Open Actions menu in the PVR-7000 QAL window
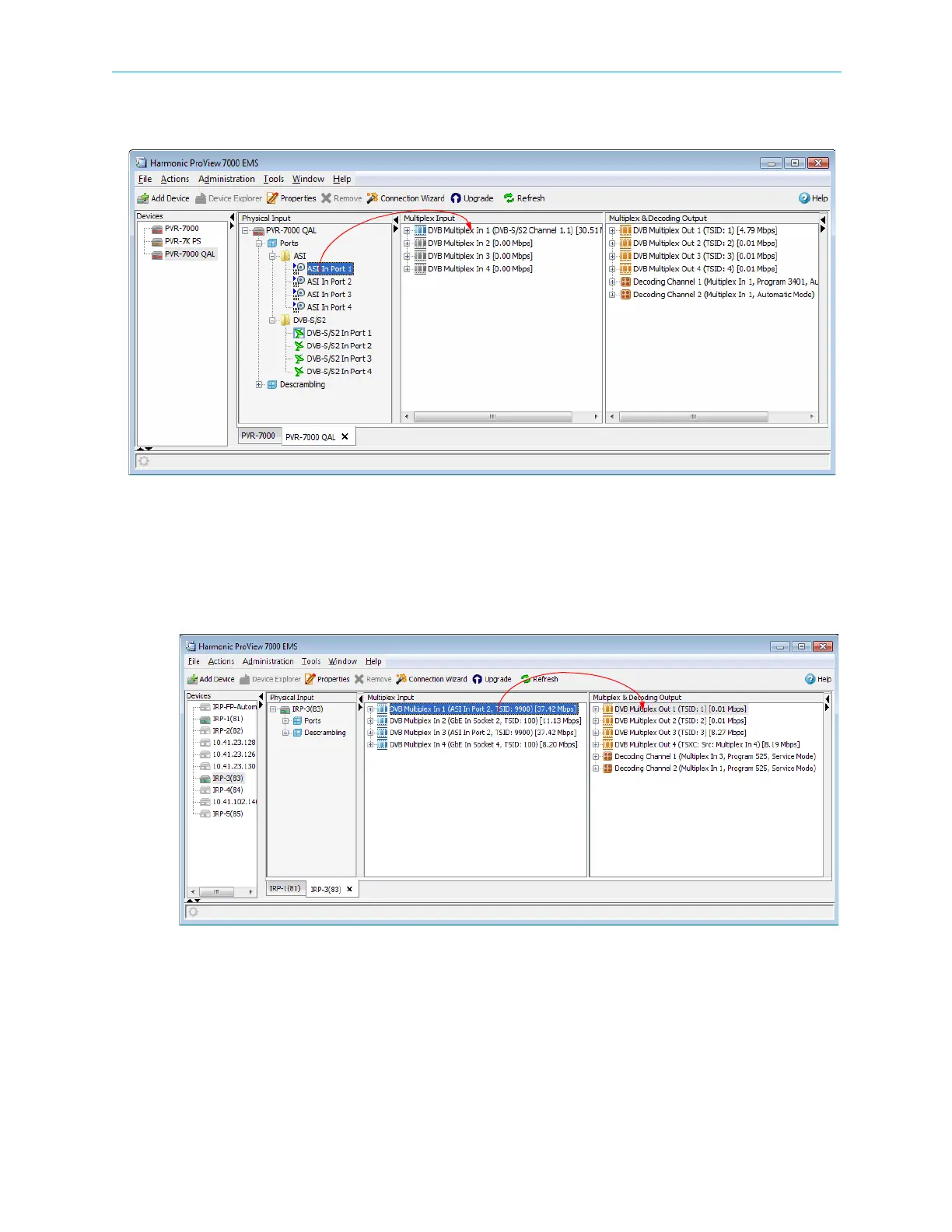 point(175,179)
